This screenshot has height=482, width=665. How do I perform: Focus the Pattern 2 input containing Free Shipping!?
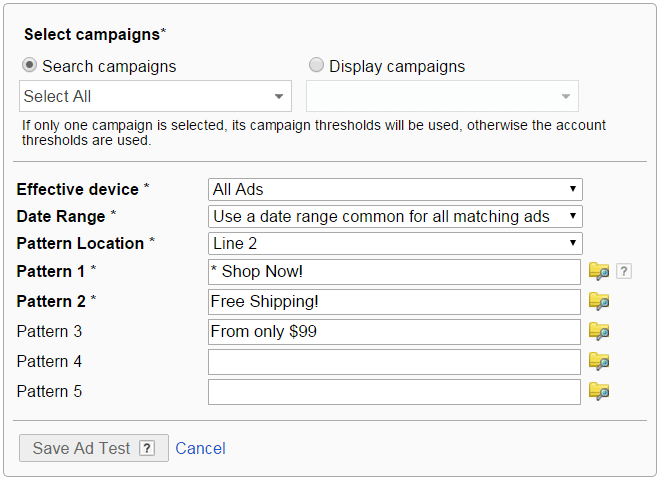394,302
